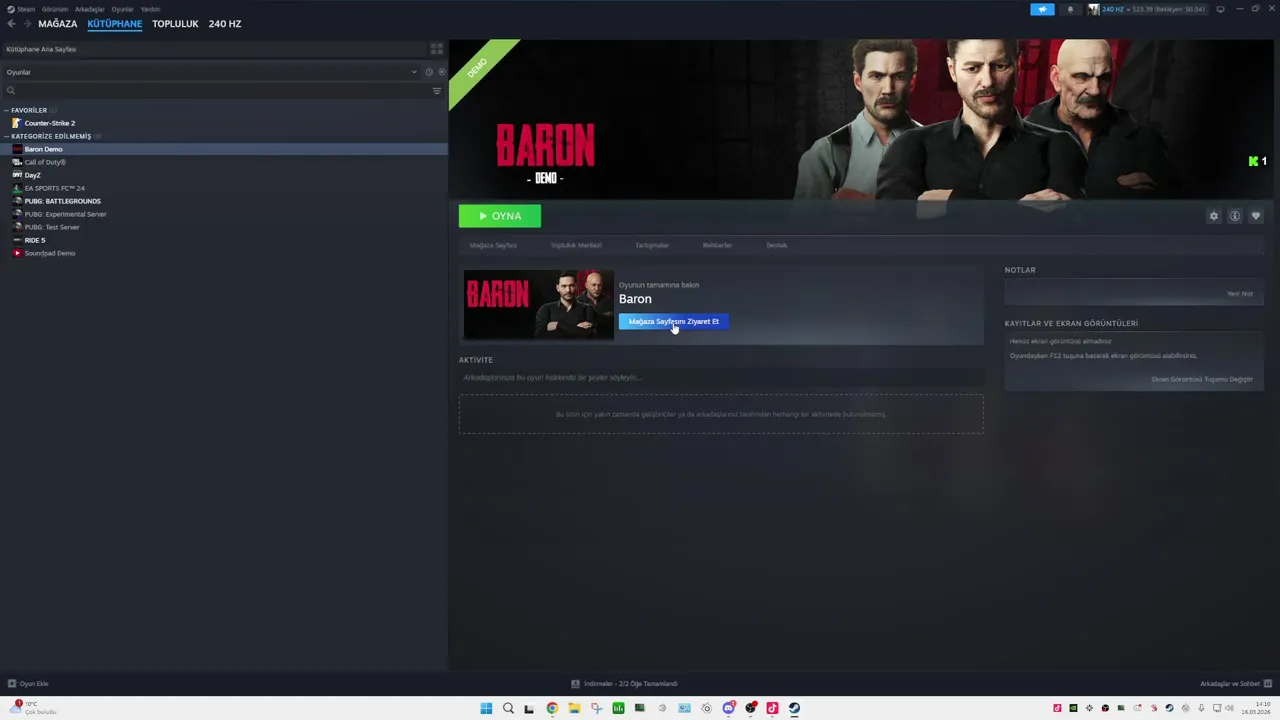Click the activity comment input field

coord(721,377)
